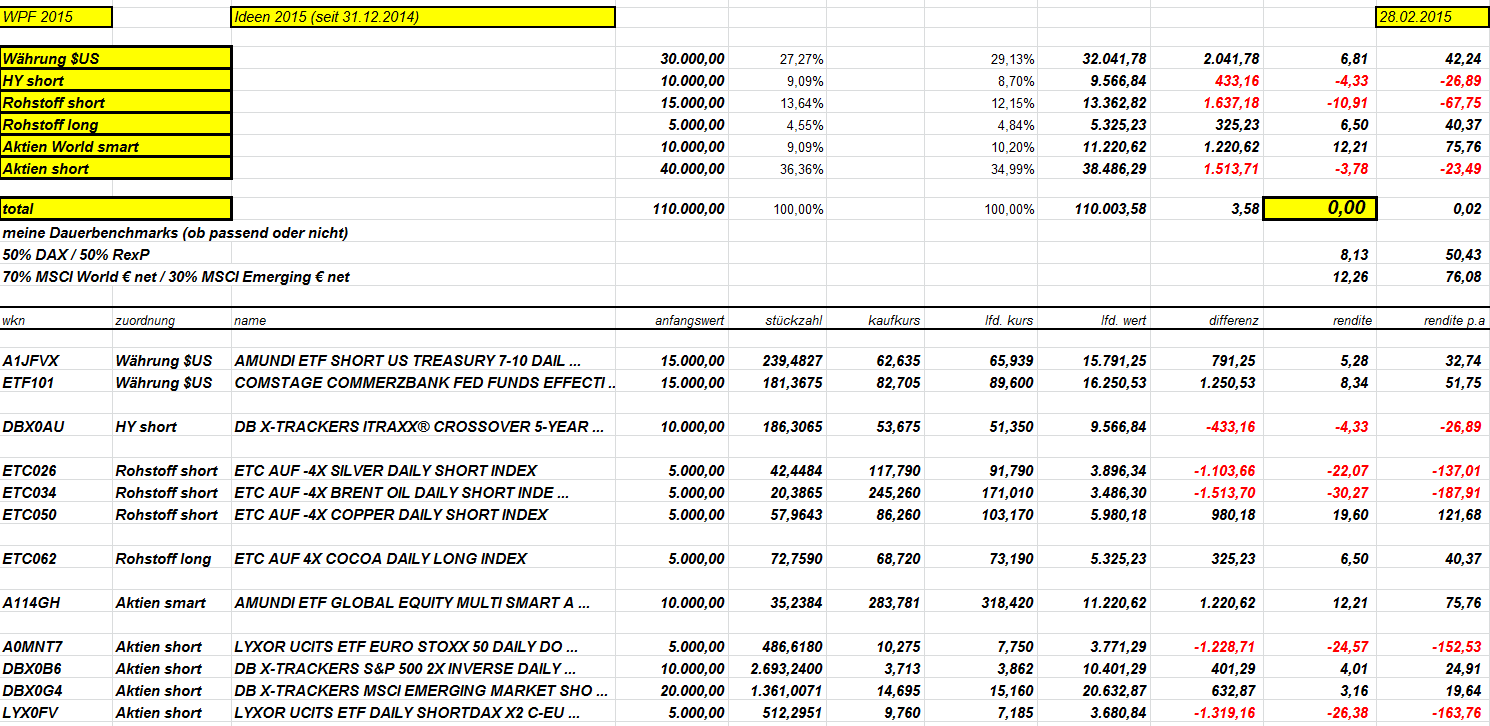Select the "lfd. kurs" column header
Screen dimensions: 1490x726
pyautogui.click(x=1008, y=321)
